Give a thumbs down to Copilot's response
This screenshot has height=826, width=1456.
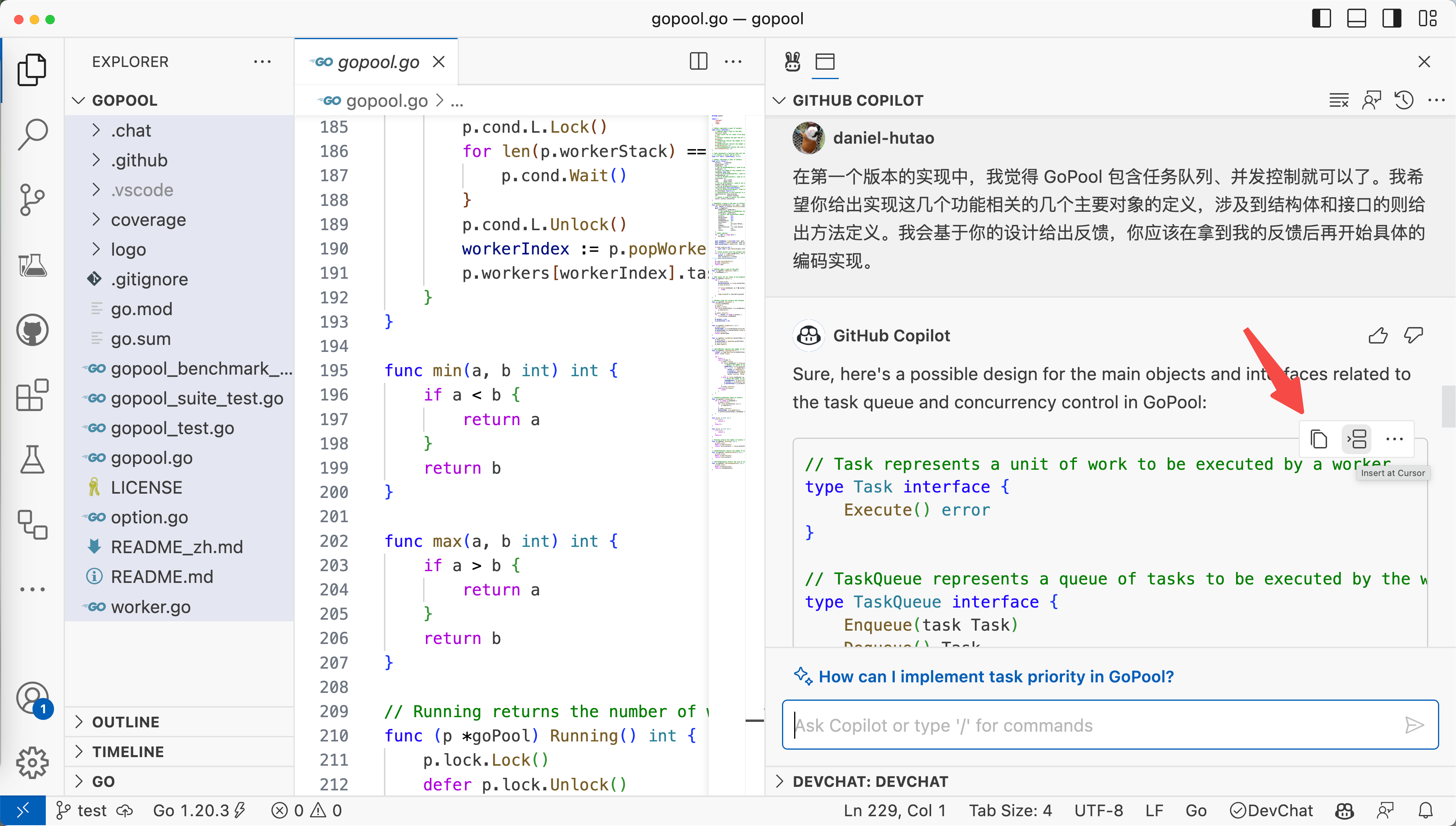point(1413,335)
